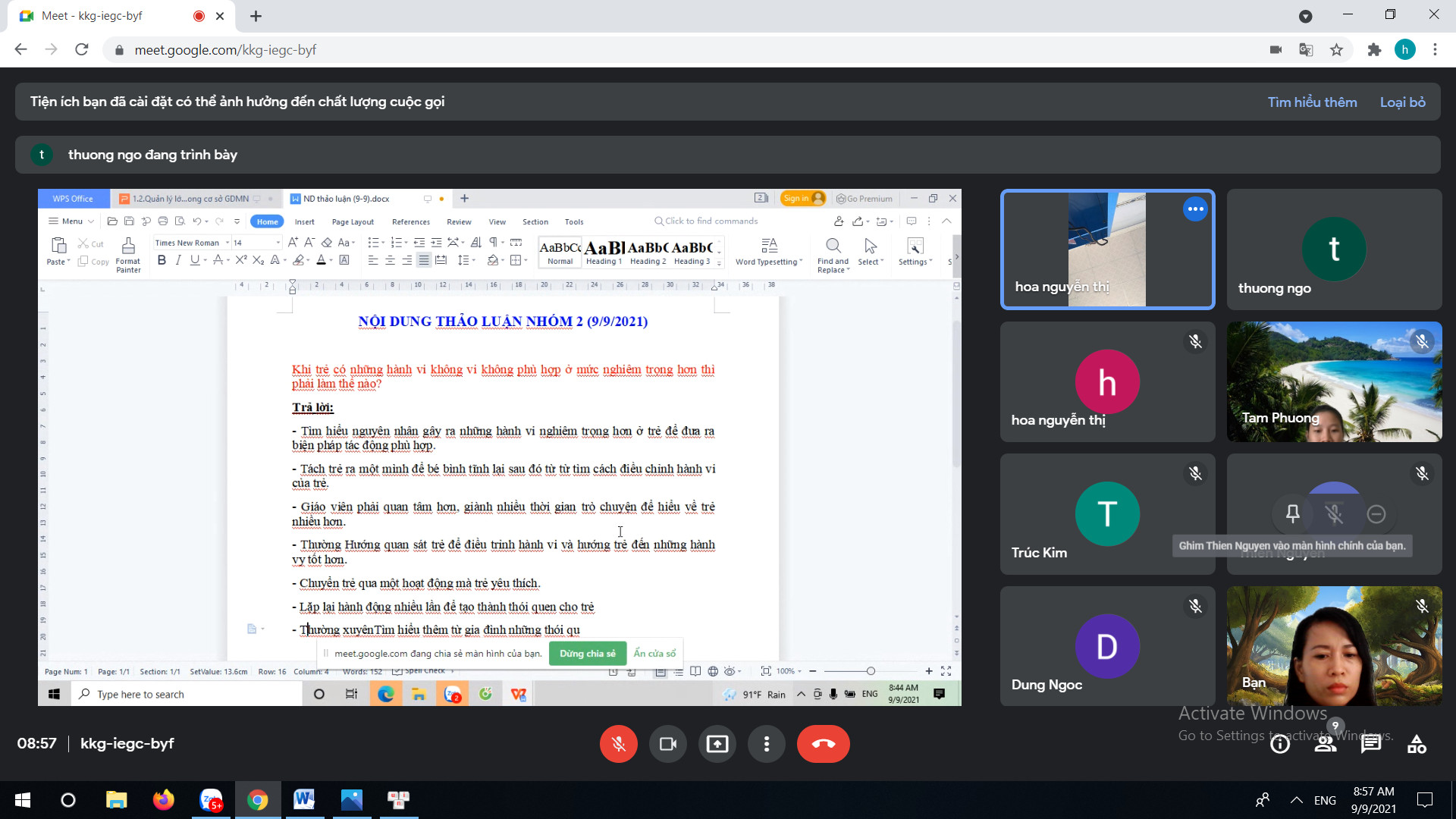Viewport: 1456px width, 819px height.
Task: Select Tam Phuong participant tile
Action: [1334, 381]
